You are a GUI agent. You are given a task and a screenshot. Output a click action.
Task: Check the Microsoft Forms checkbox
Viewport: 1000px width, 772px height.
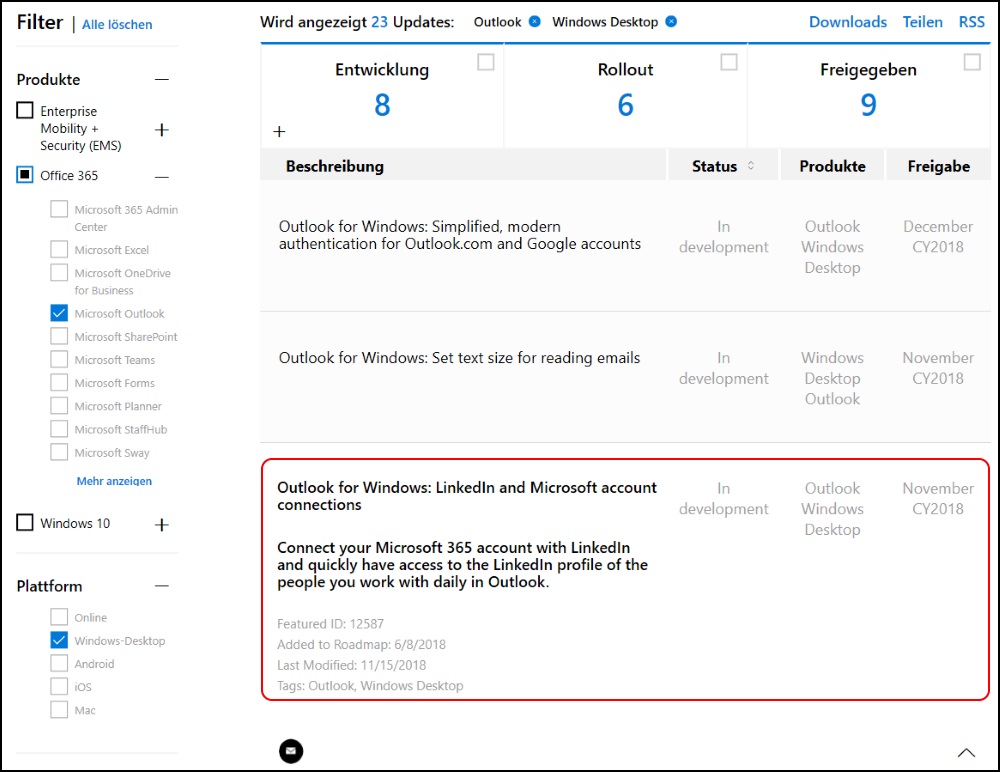[59, 383]
